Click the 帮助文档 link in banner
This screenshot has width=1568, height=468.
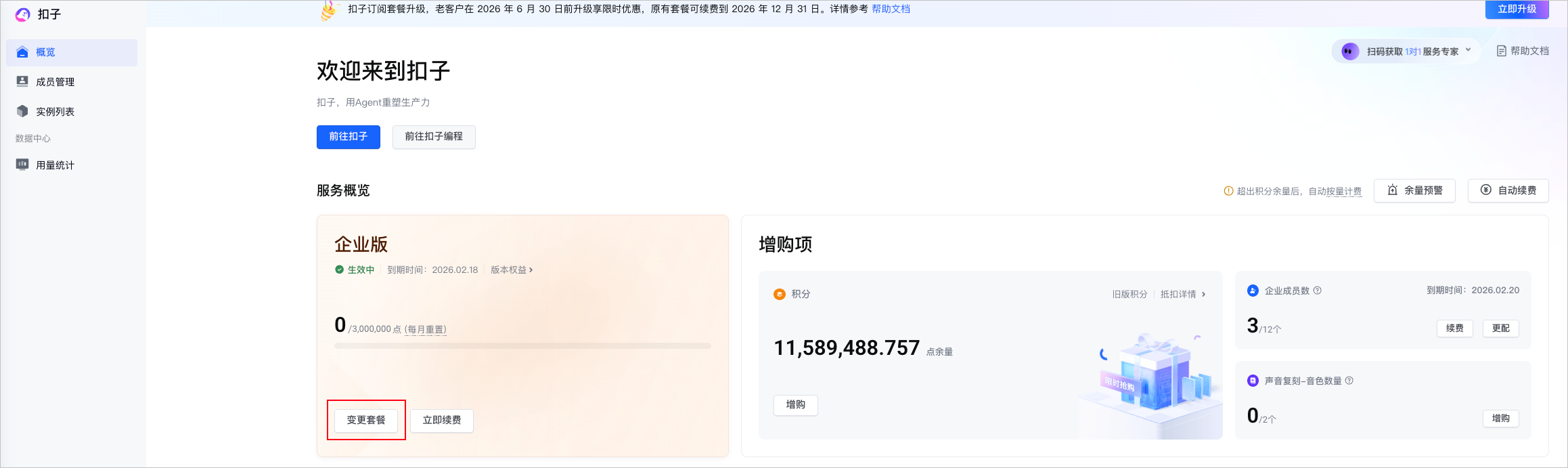point(891,9)
